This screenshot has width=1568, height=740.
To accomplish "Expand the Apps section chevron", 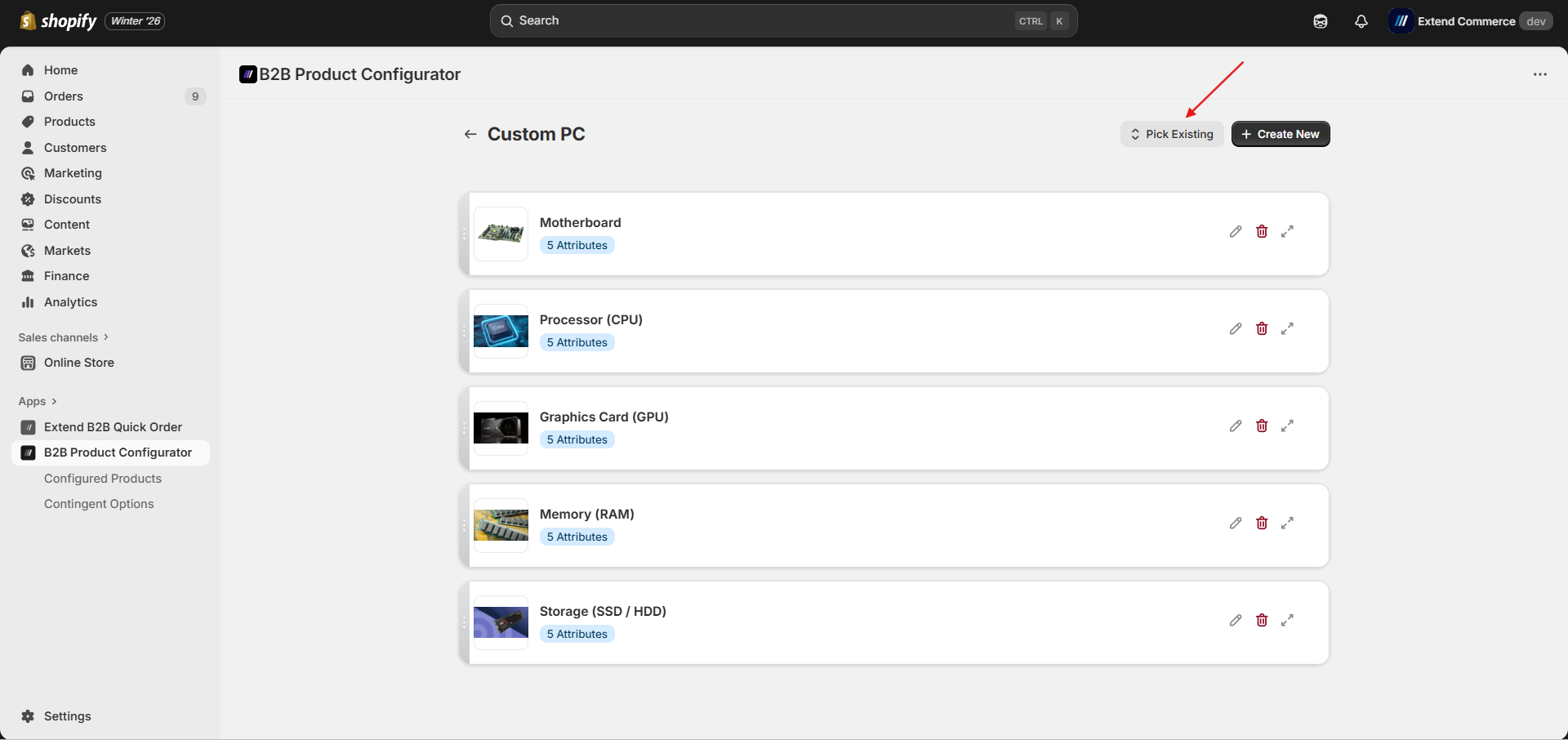I will click(54, 401).
